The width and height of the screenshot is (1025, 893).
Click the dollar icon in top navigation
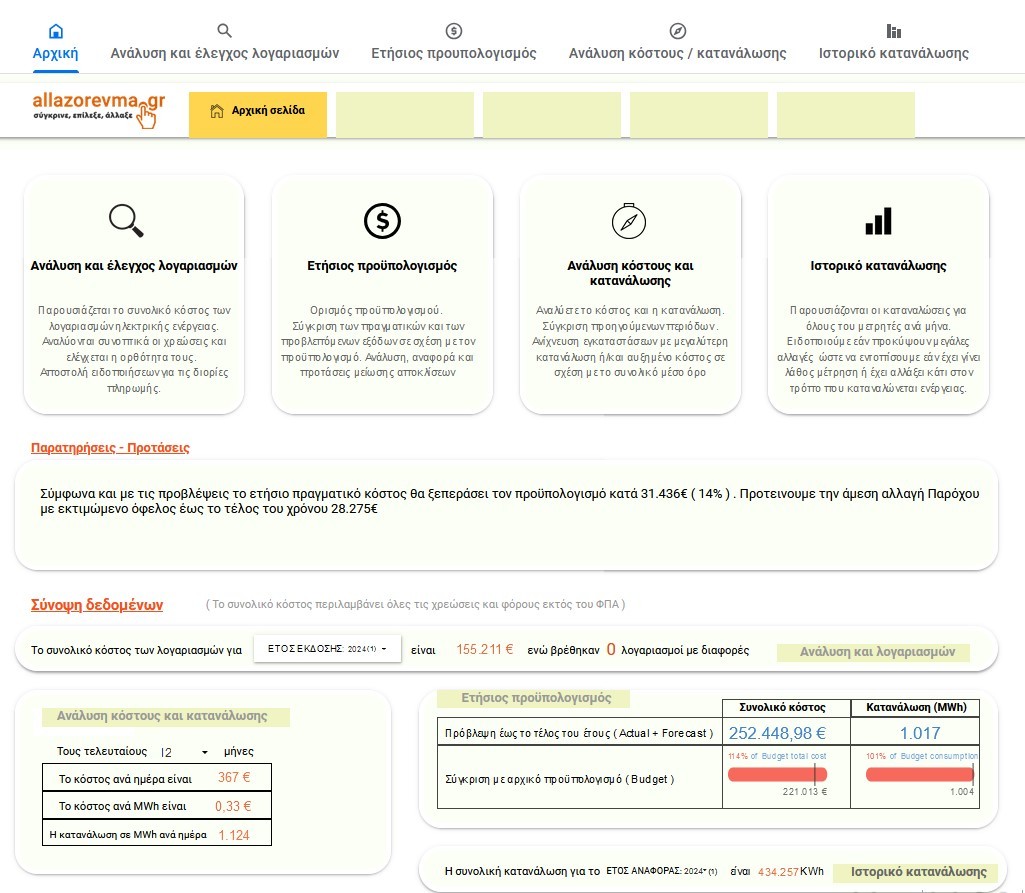click(454, 31)
